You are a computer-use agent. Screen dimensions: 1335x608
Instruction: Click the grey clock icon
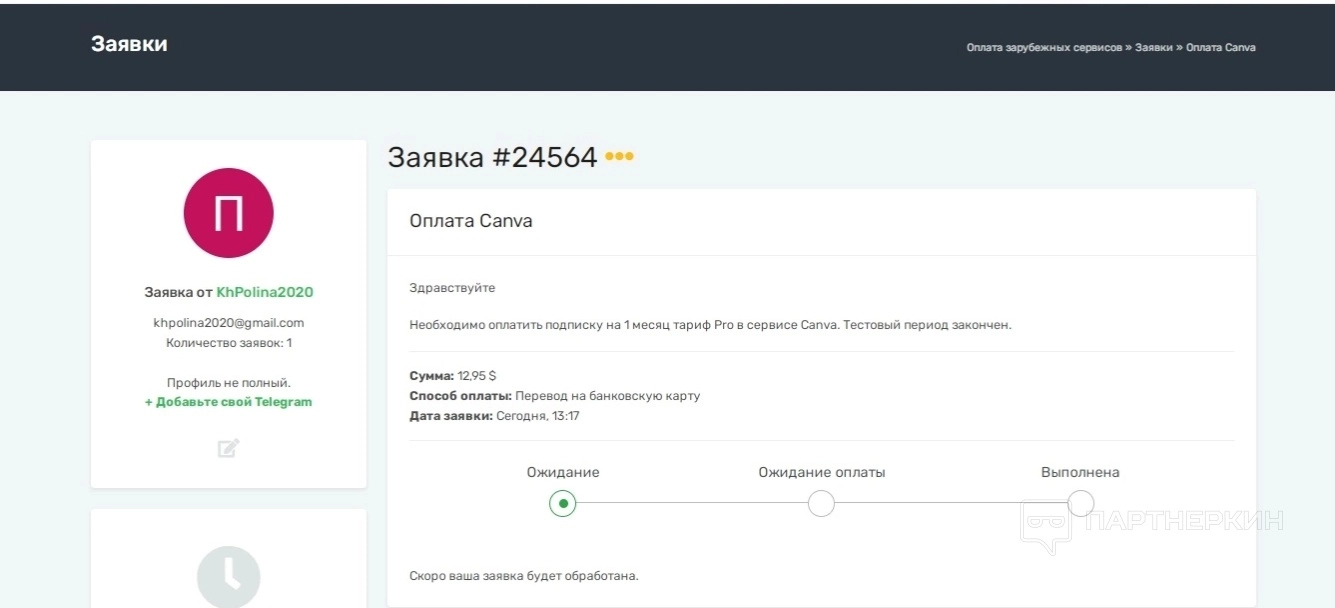point(229,576)
